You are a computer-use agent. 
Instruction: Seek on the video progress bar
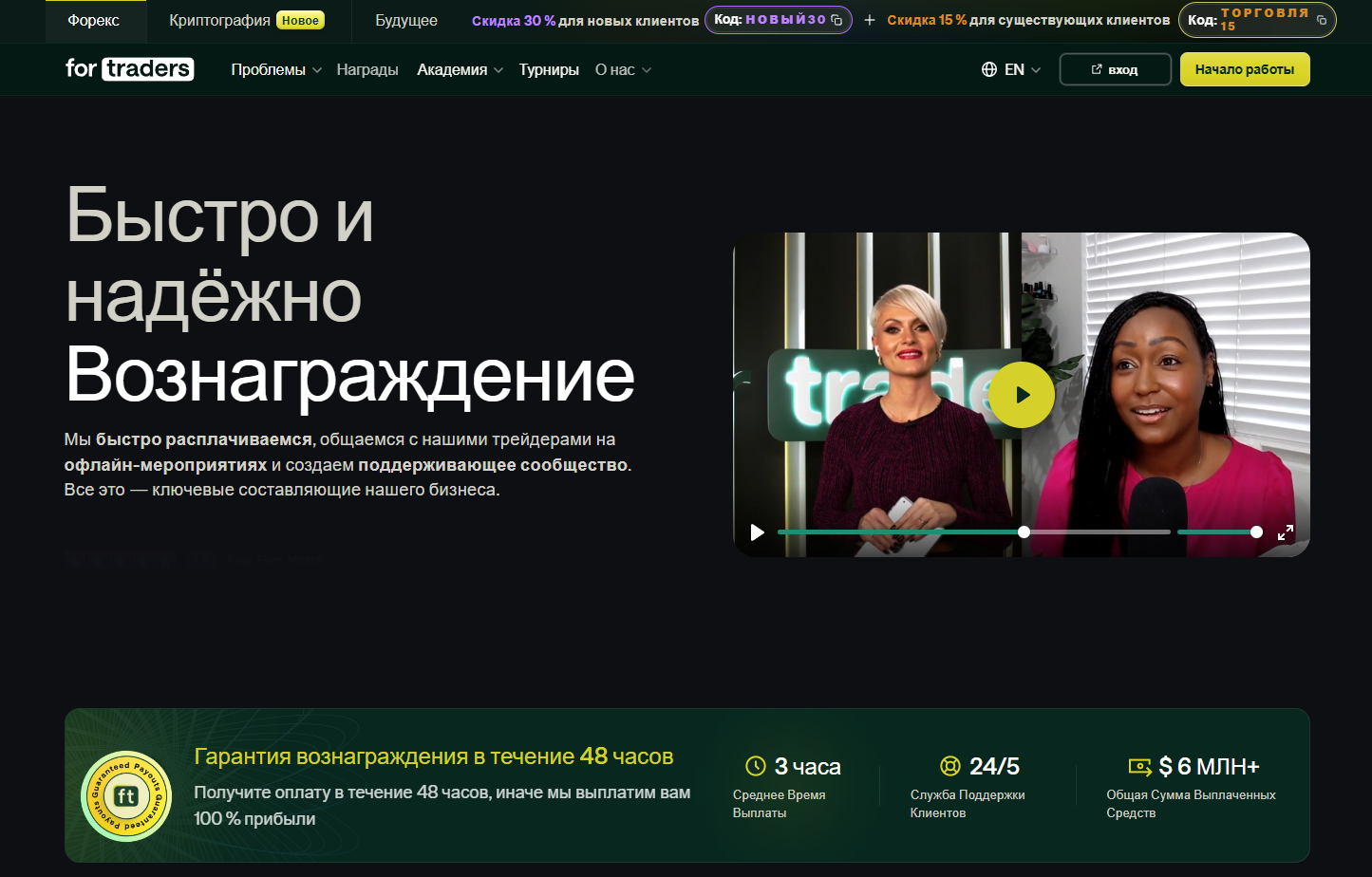tap(973, 532)
